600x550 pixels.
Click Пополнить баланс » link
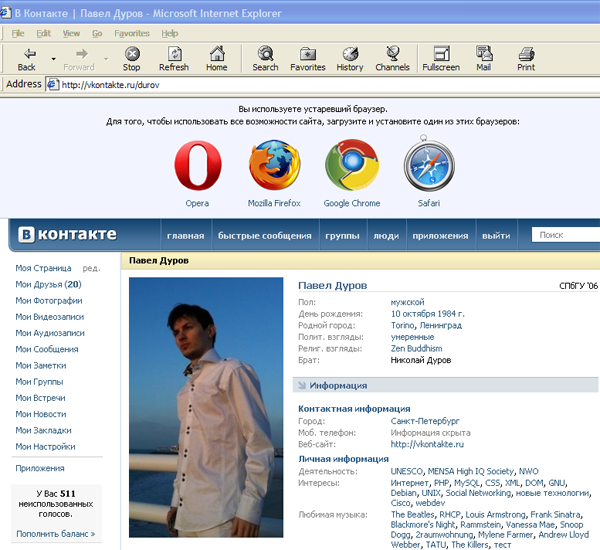click(x=56, y=534)
